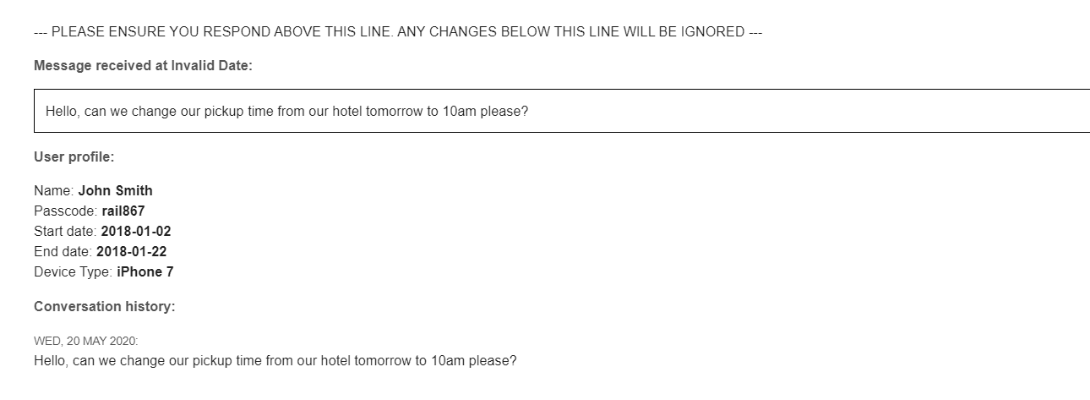Click the Message received at Invalid Date heading
This screenshot has width=1090, height=400.
pos(143,65)
